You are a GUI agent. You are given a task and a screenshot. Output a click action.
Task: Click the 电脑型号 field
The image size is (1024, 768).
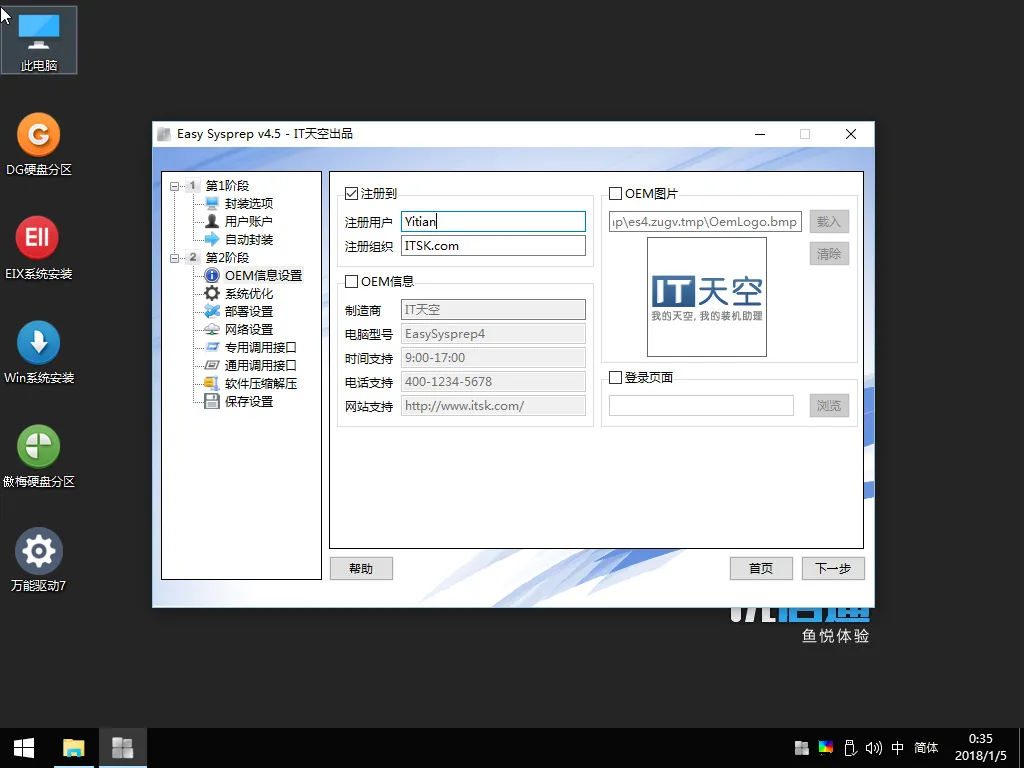click(x=493, y=334)
